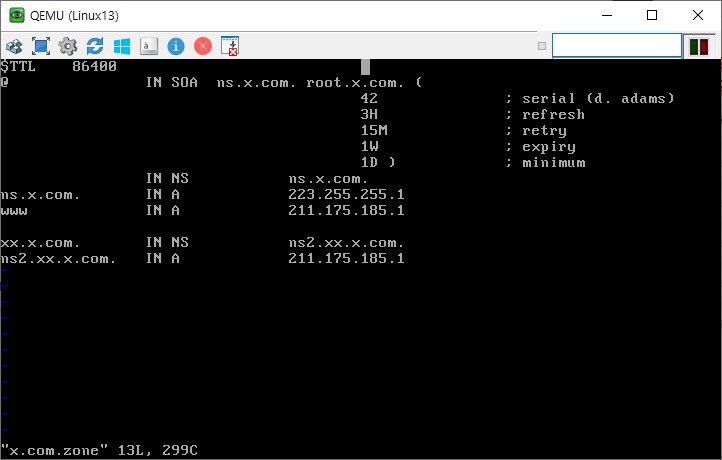The width and height of the screenshot is (722, 460).
Task: Toggle the fullscreen view icon
Action: pyautogui.click(x=41, y=46)
